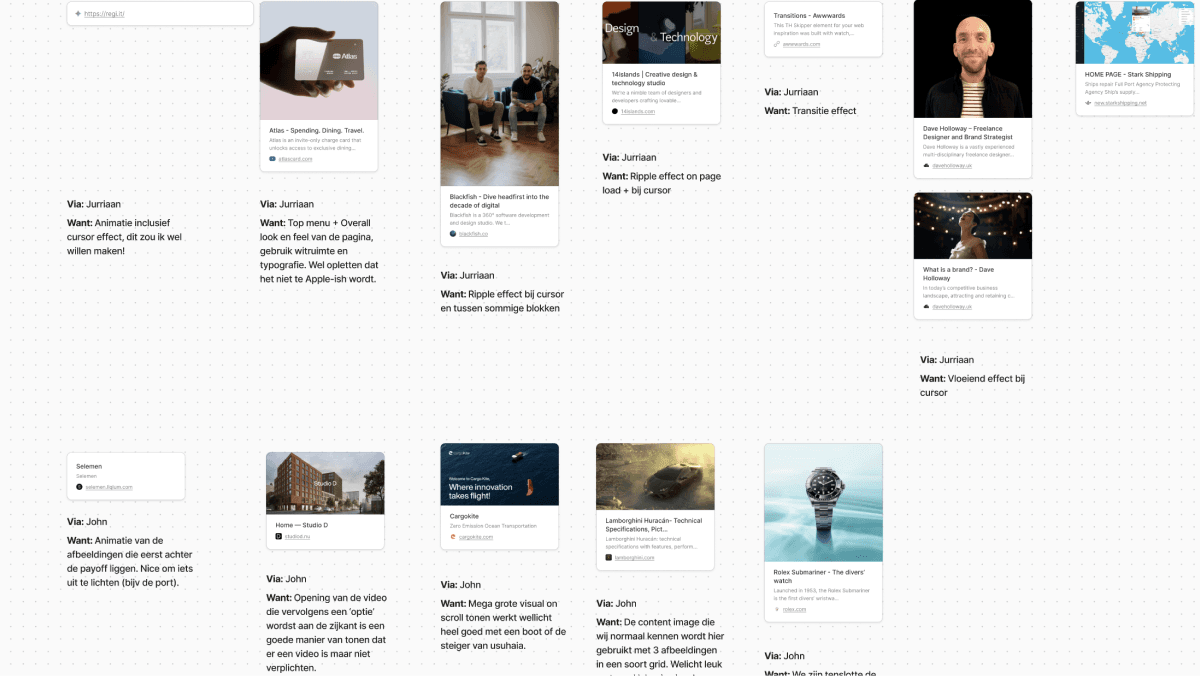The width and height of the screenshot is (1200, 676).
Task: Click the chain link icon beside awwwards.com
Action: [x=777, y=44]
